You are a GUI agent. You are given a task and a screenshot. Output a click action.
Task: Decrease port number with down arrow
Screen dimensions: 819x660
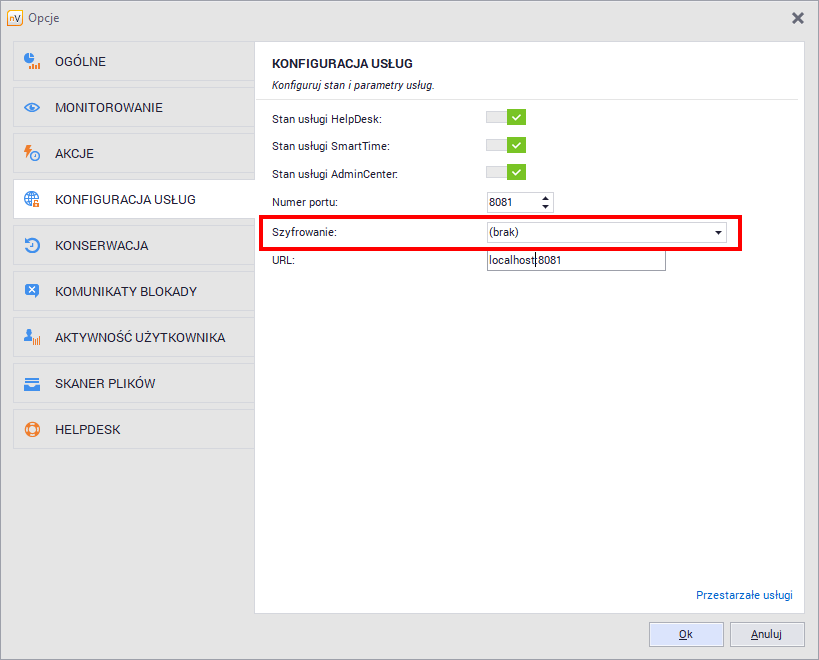pos(545,207)
